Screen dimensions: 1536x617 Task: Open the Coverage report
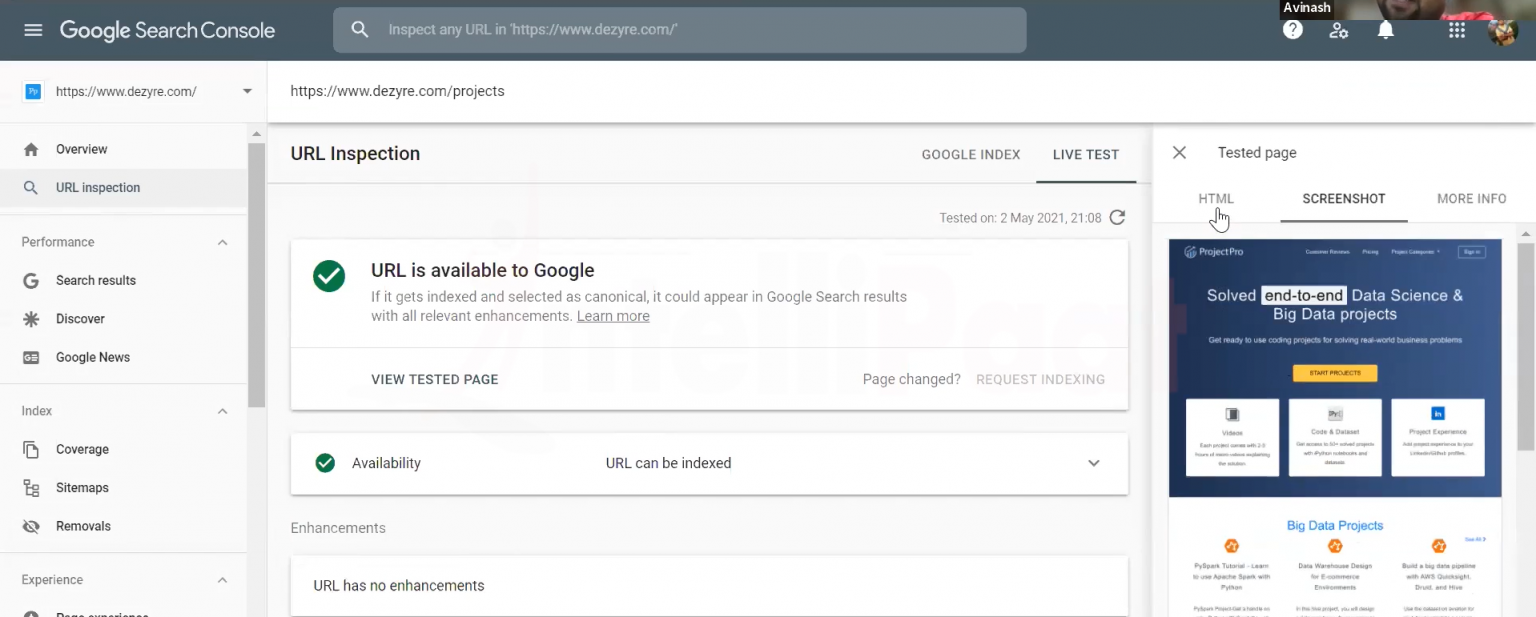click(x=83, y=449)
